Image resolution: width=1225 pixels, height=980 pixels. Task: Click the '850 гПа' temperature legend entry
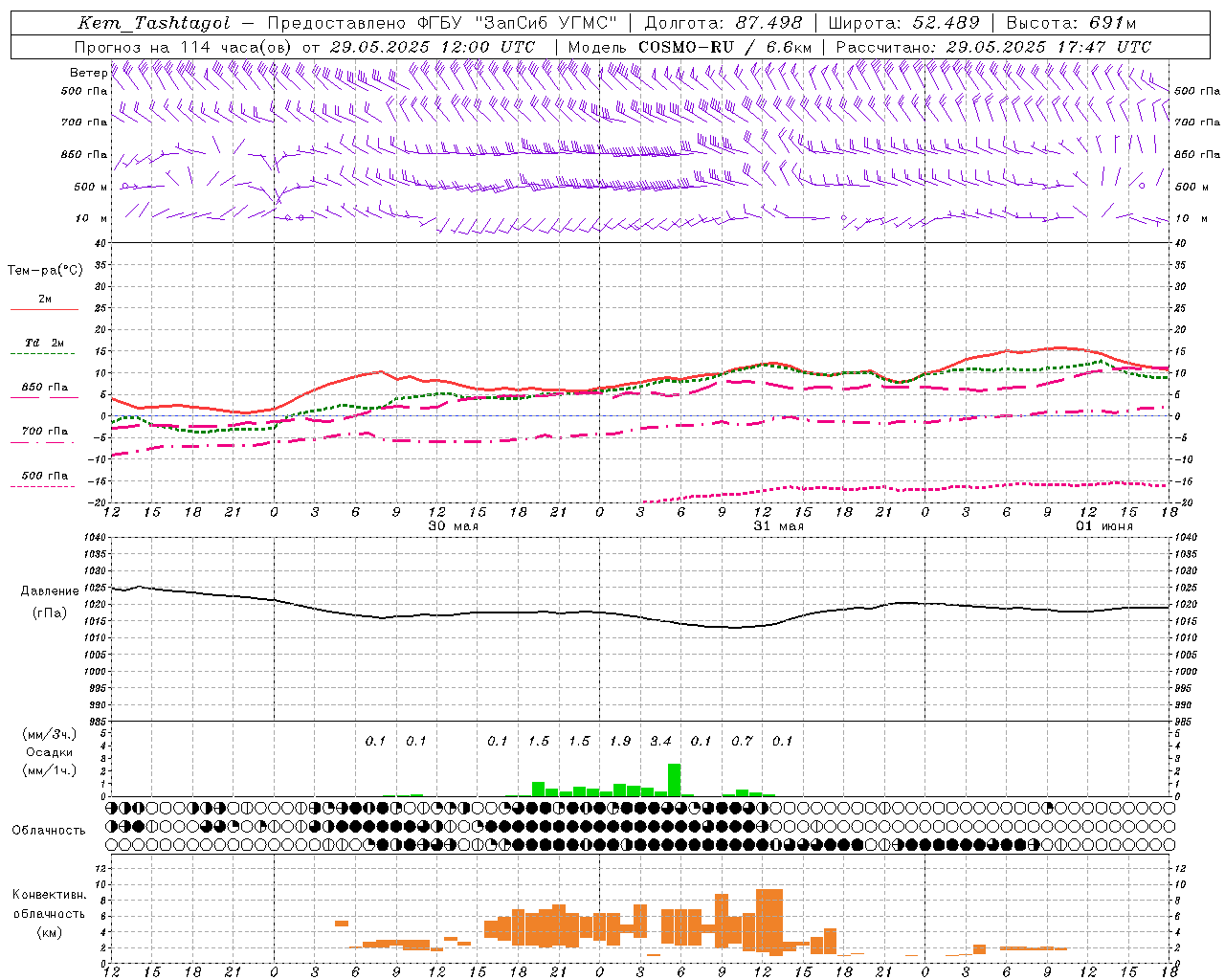pyautogui.click(x=44, y=388)
